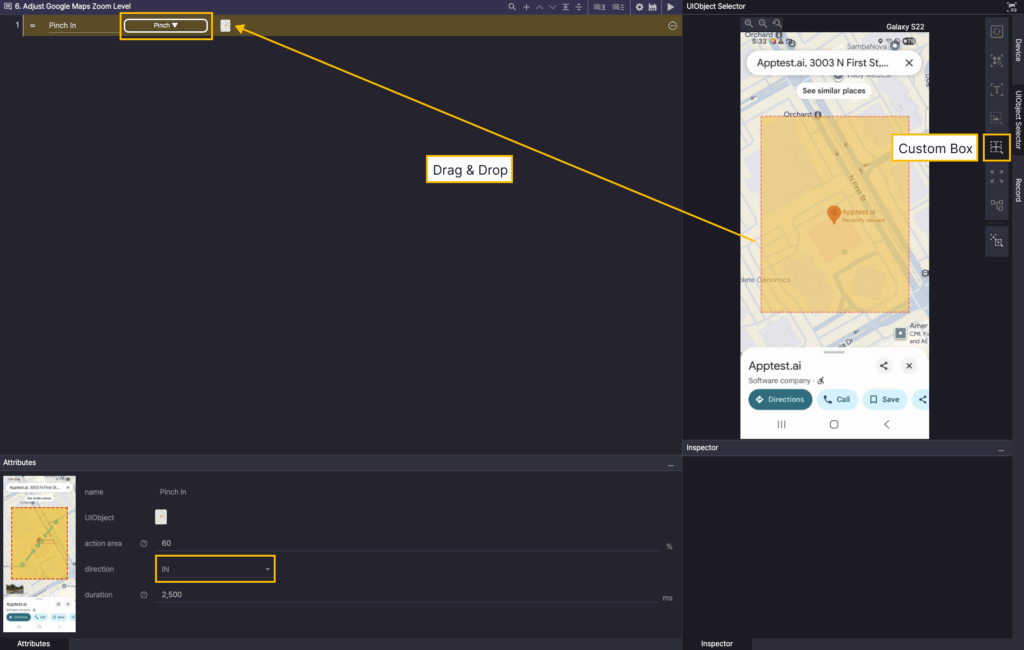
Task: Click the search icon in step toolbar
Action: pos(512,7)
